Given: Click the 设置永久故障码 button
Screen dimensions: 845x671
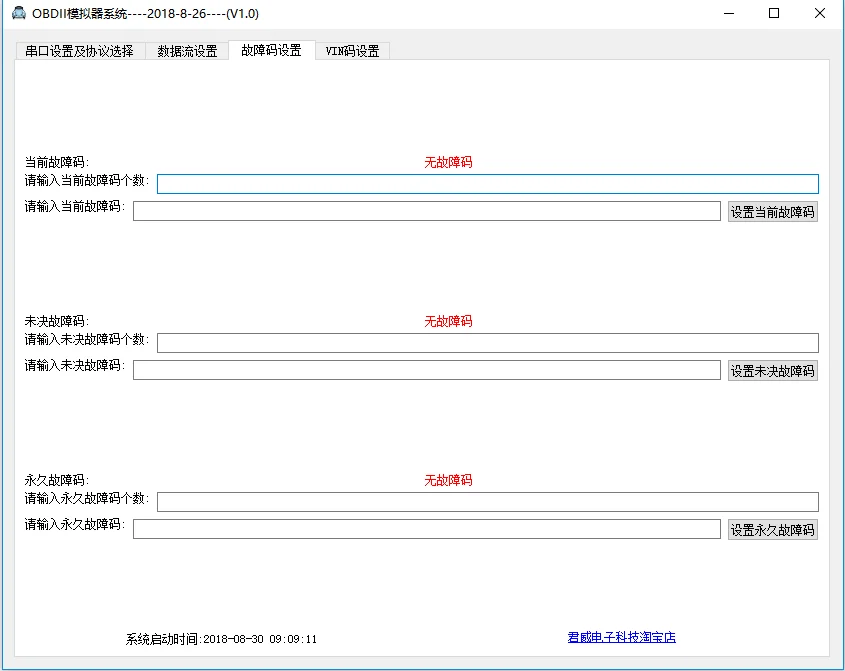Looking at the screenshot, I should (773, 530).
